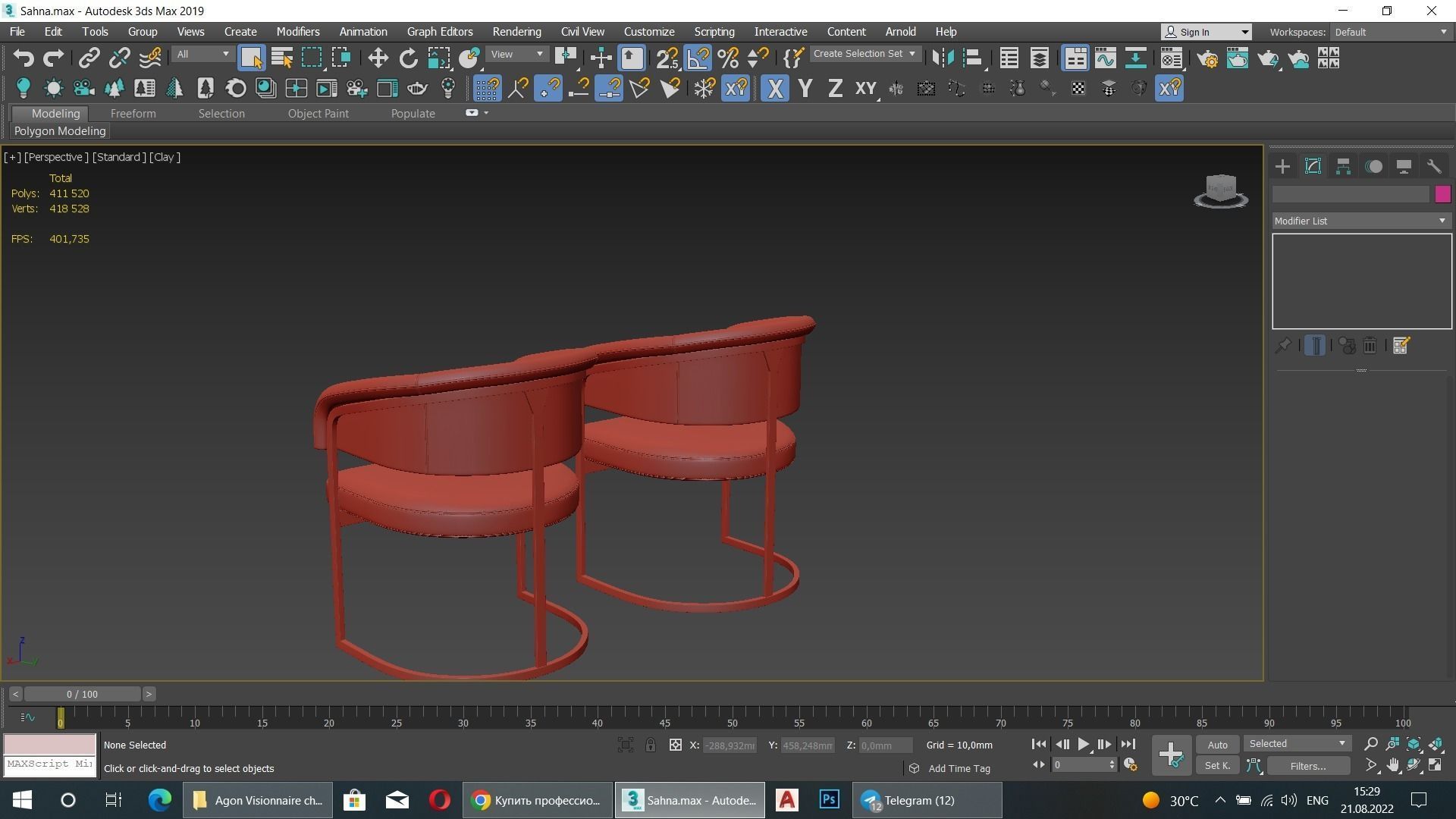
Task: Select the Pan View hand icon
Action: (x=1393, y=766)
